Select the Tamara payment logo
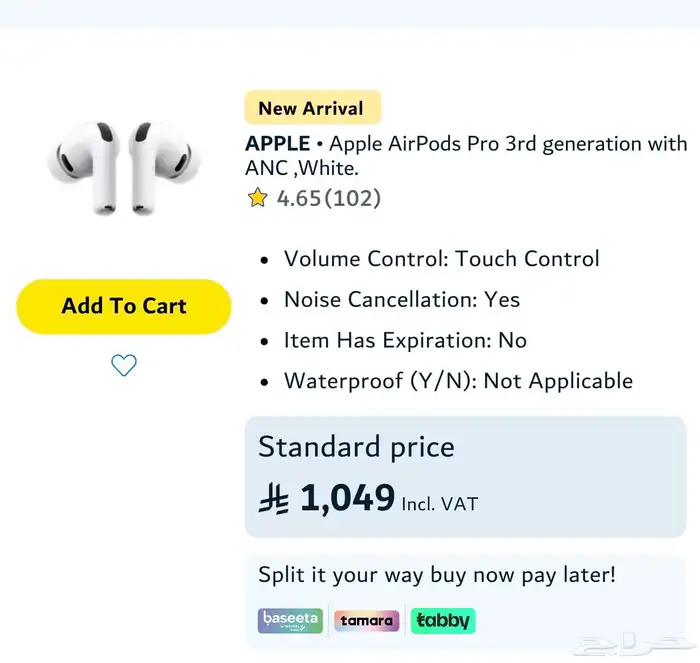 click(366, 621)
